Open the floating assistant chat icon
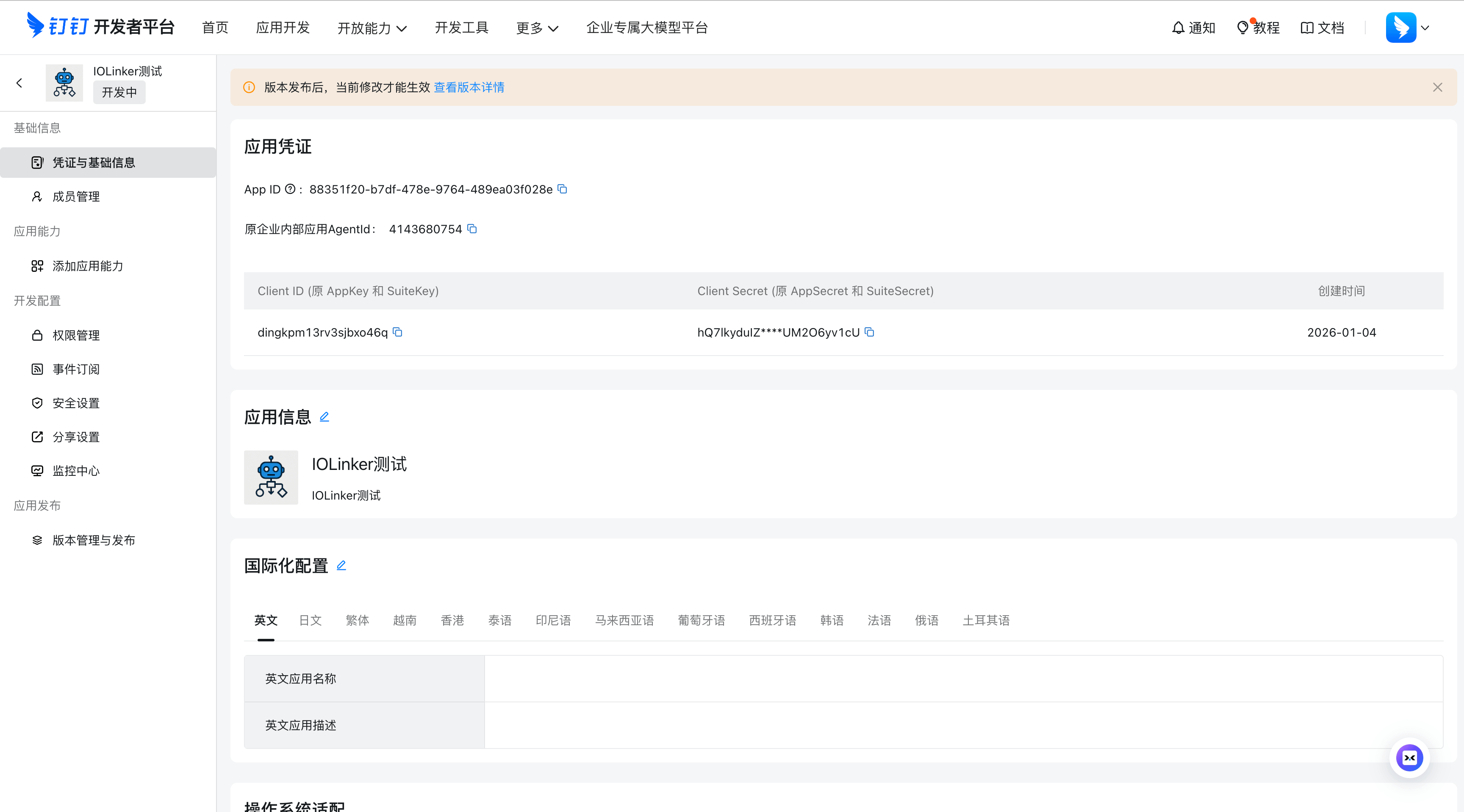1464x812 pixels. pos(1409,757)
